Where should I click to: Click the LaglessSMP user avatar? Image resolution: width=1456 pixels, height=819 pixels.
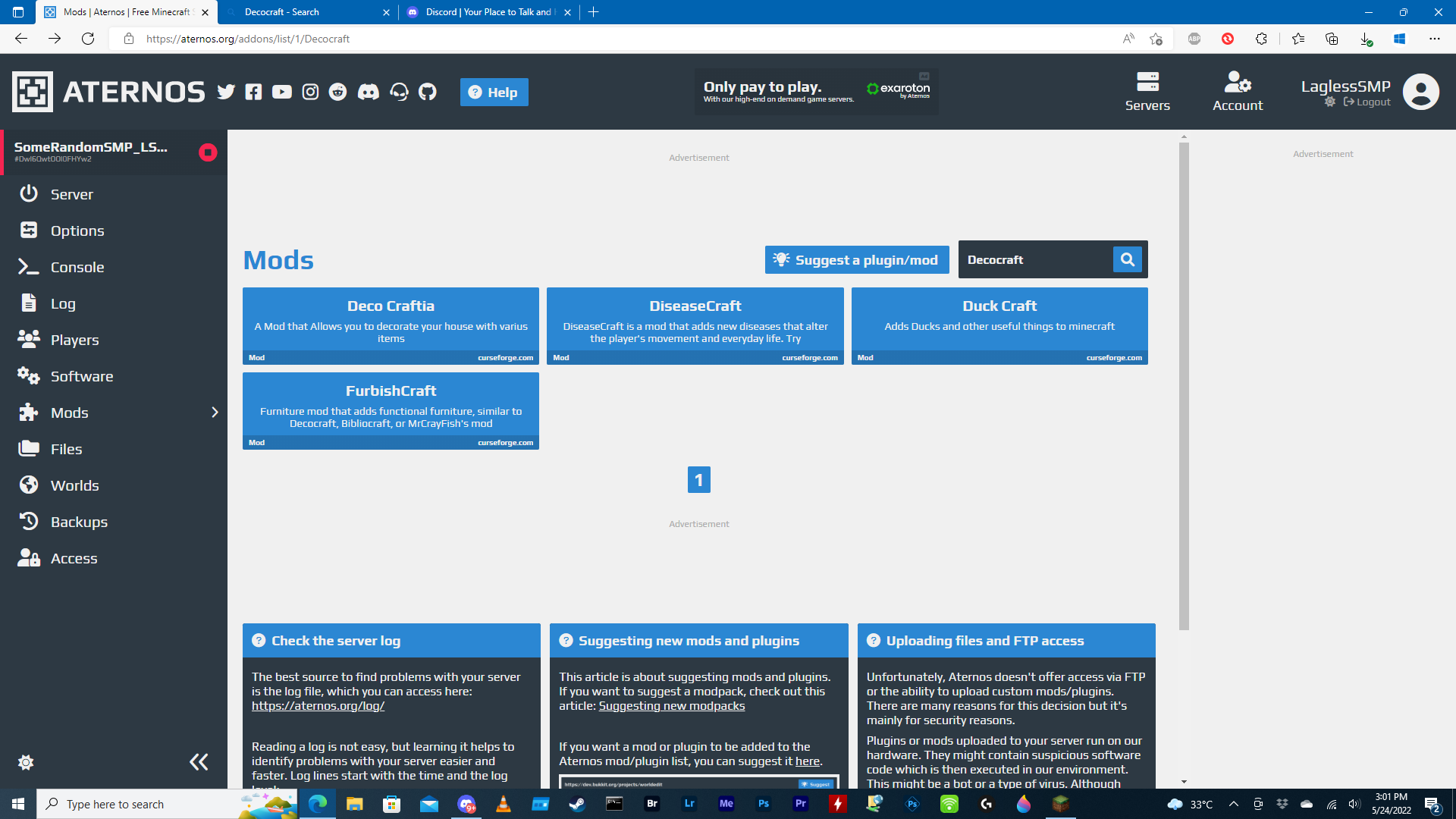(1421, 92)
